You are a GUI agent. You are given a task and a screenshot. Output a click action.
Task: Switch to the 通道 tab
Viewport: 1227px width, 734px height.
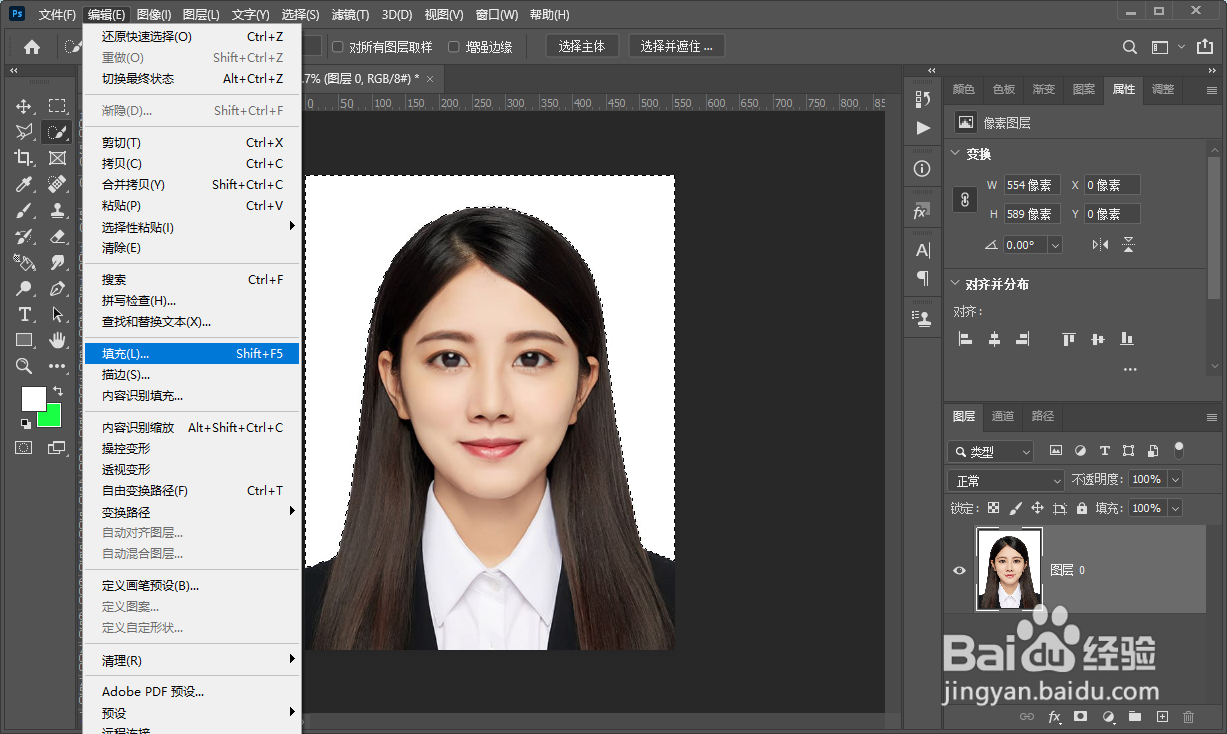click(1002, 416)
